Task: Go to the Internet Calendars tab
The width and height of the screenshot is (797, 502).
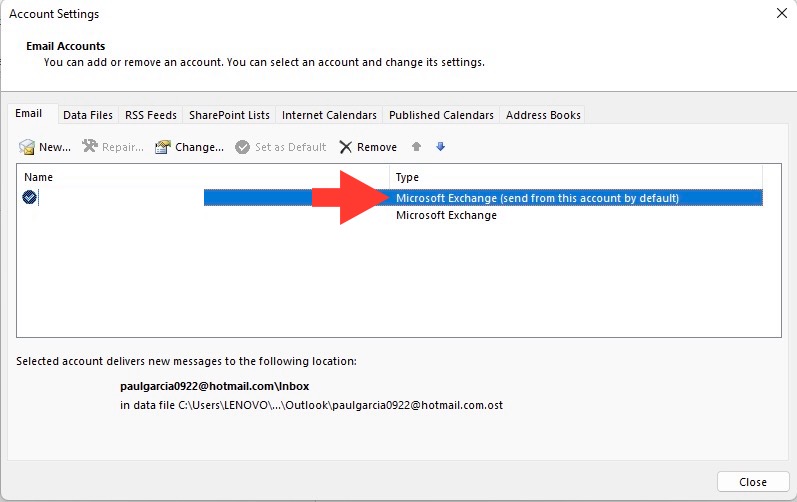Action: coord(329,115)
